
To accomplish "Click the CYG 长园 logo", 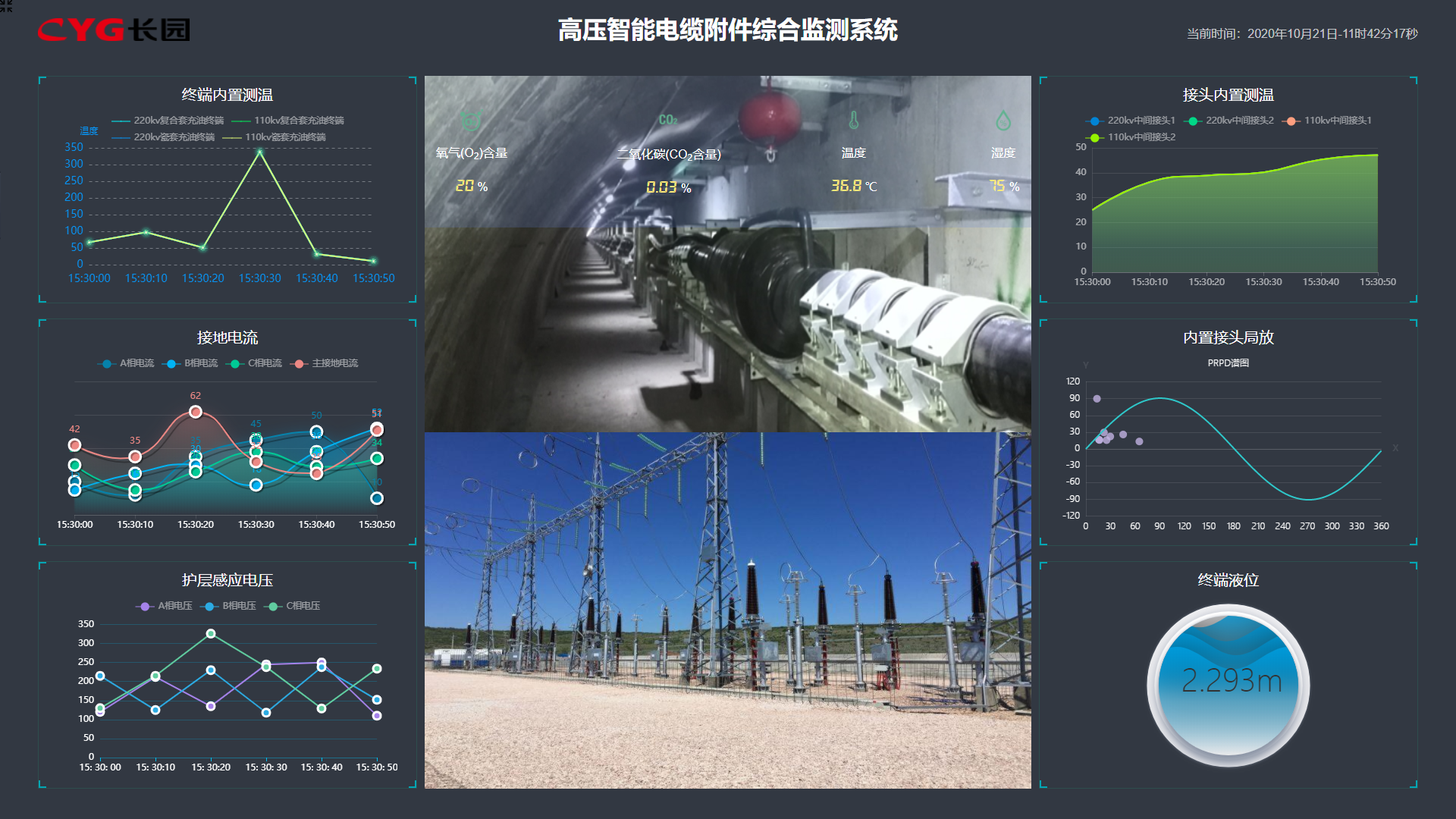I will click(x=114, y=30).
